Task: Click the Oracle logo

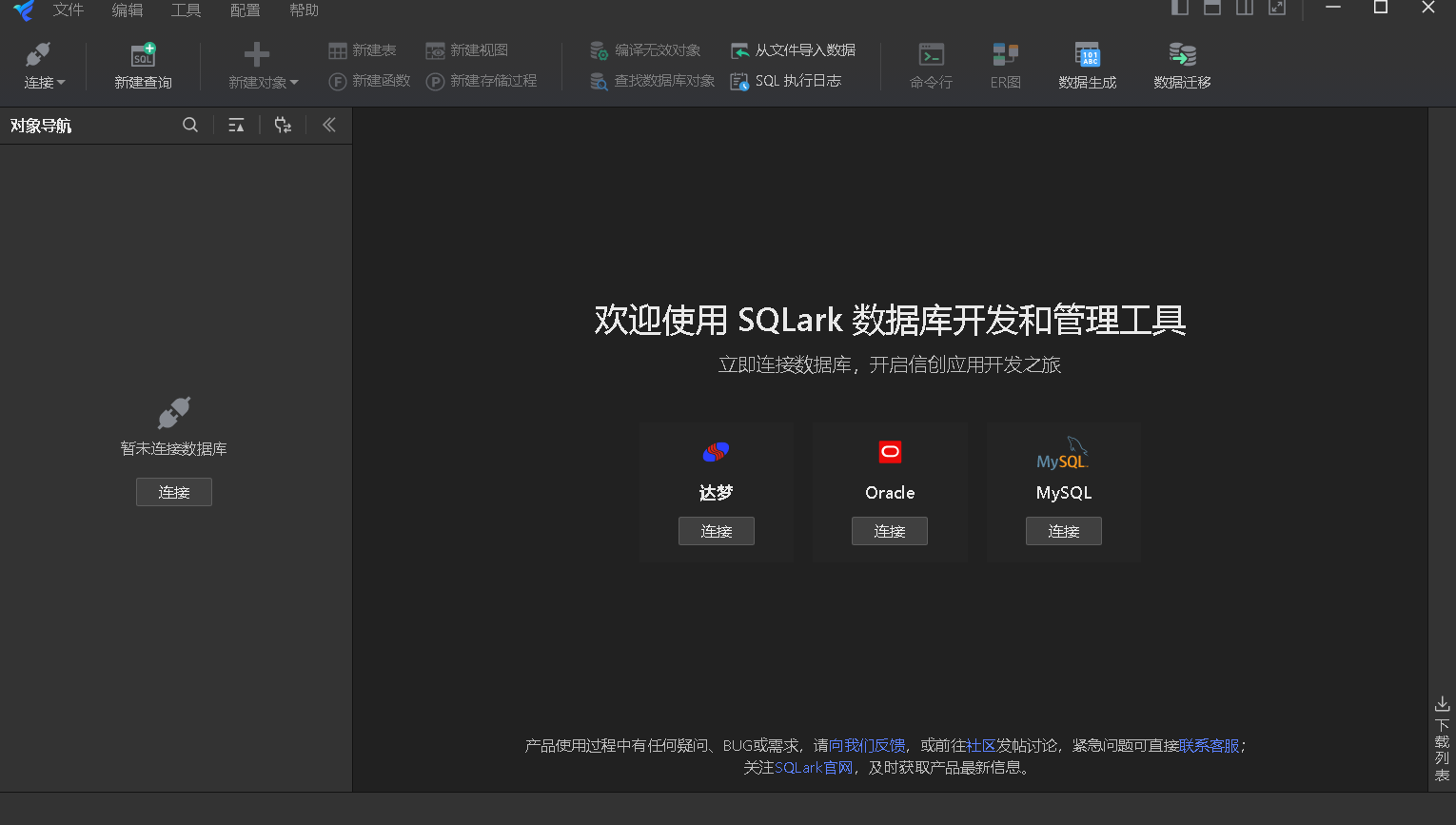Action: pyautogui.click(x=890, y=452)
